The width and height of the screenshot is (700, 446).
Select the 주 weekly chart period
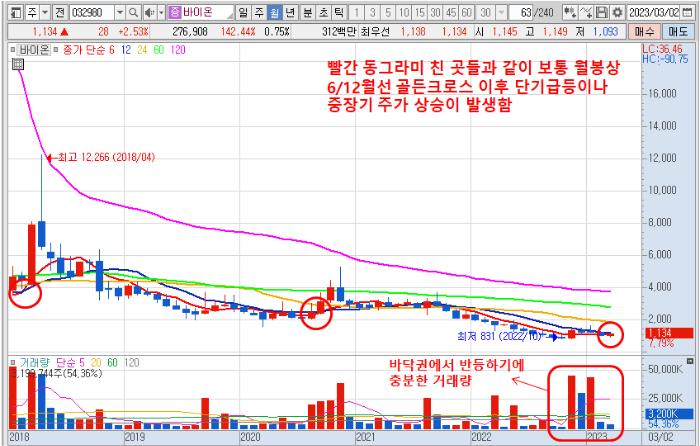[x=258, y=13]
